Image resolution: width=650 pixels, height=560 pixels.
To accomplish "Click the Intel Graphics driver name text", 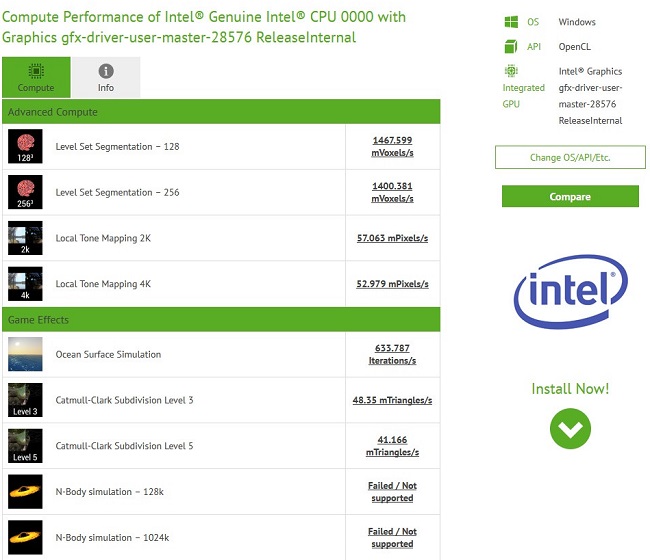I will [590, 96].
